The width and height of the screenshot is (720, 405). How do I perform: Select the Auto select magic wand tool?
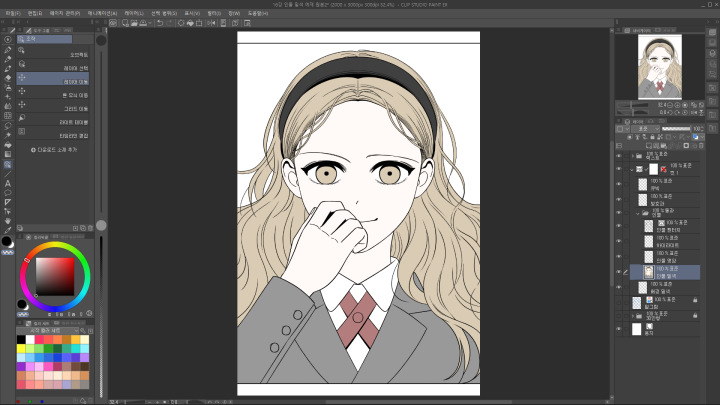8,135
